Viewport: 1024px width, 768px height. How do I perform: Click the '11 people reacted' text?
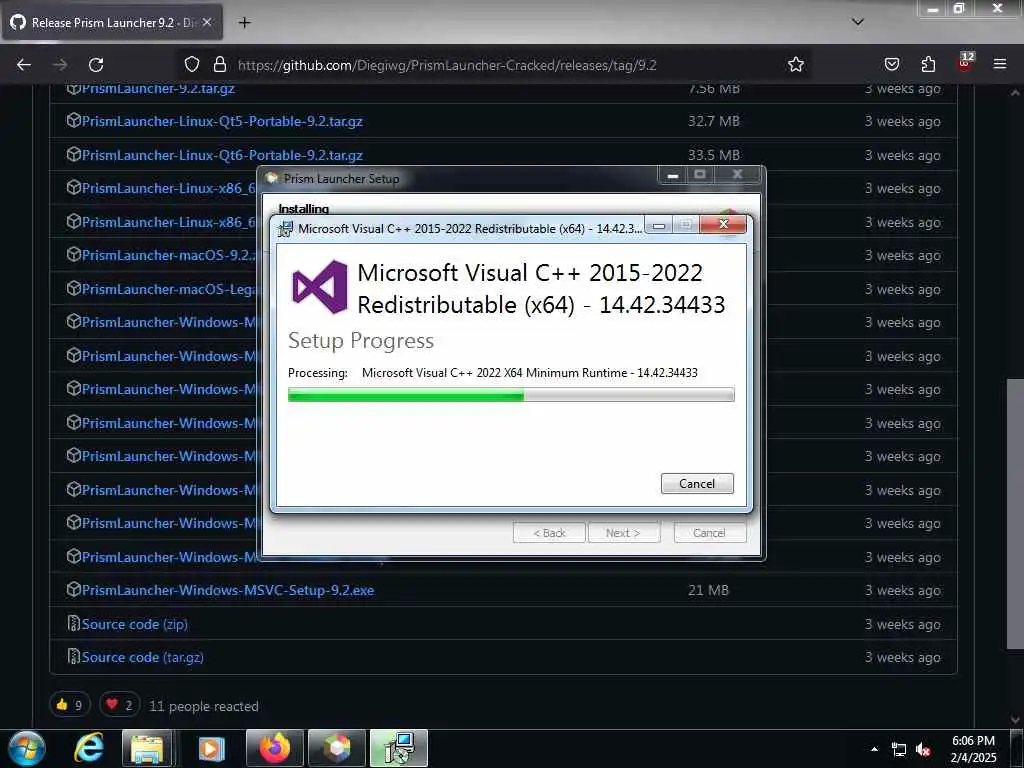point(204,706)
